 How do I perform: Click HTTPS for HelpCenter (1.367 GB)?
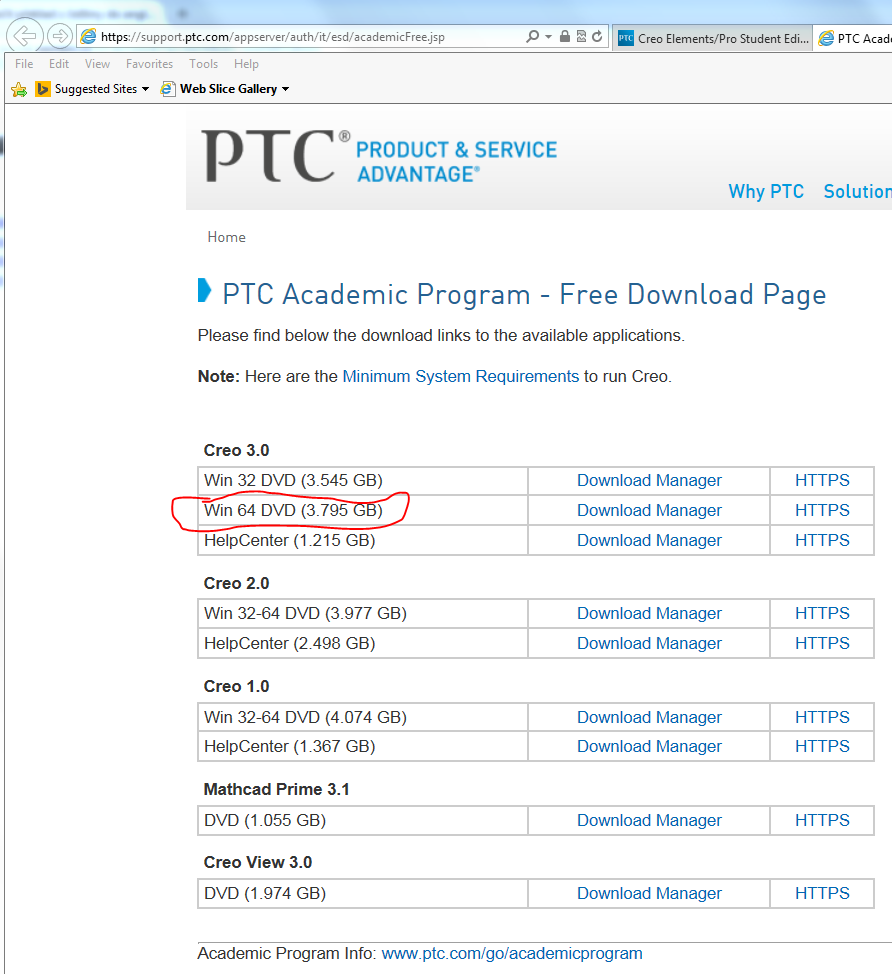pos(822,746)
